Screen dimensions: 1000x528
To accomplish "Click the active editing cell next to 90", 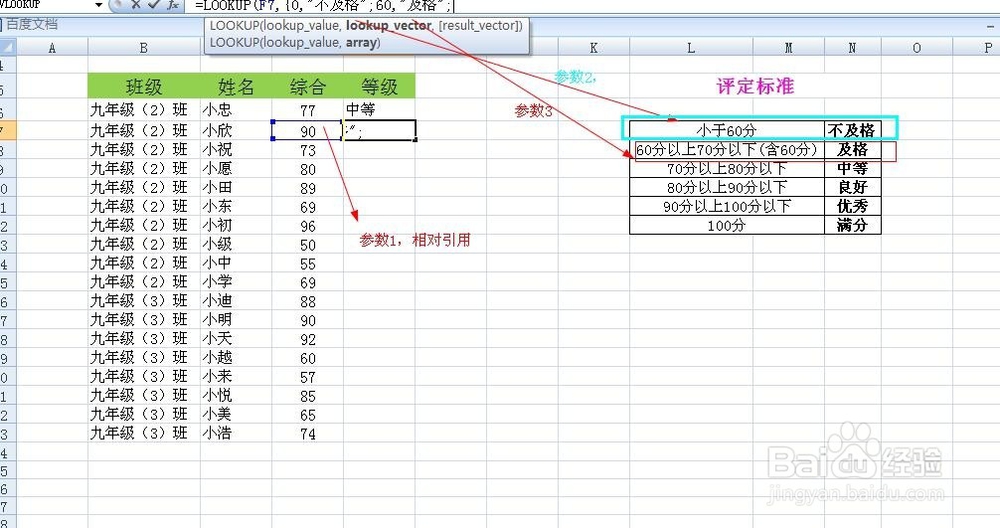I will click(379, 131).
